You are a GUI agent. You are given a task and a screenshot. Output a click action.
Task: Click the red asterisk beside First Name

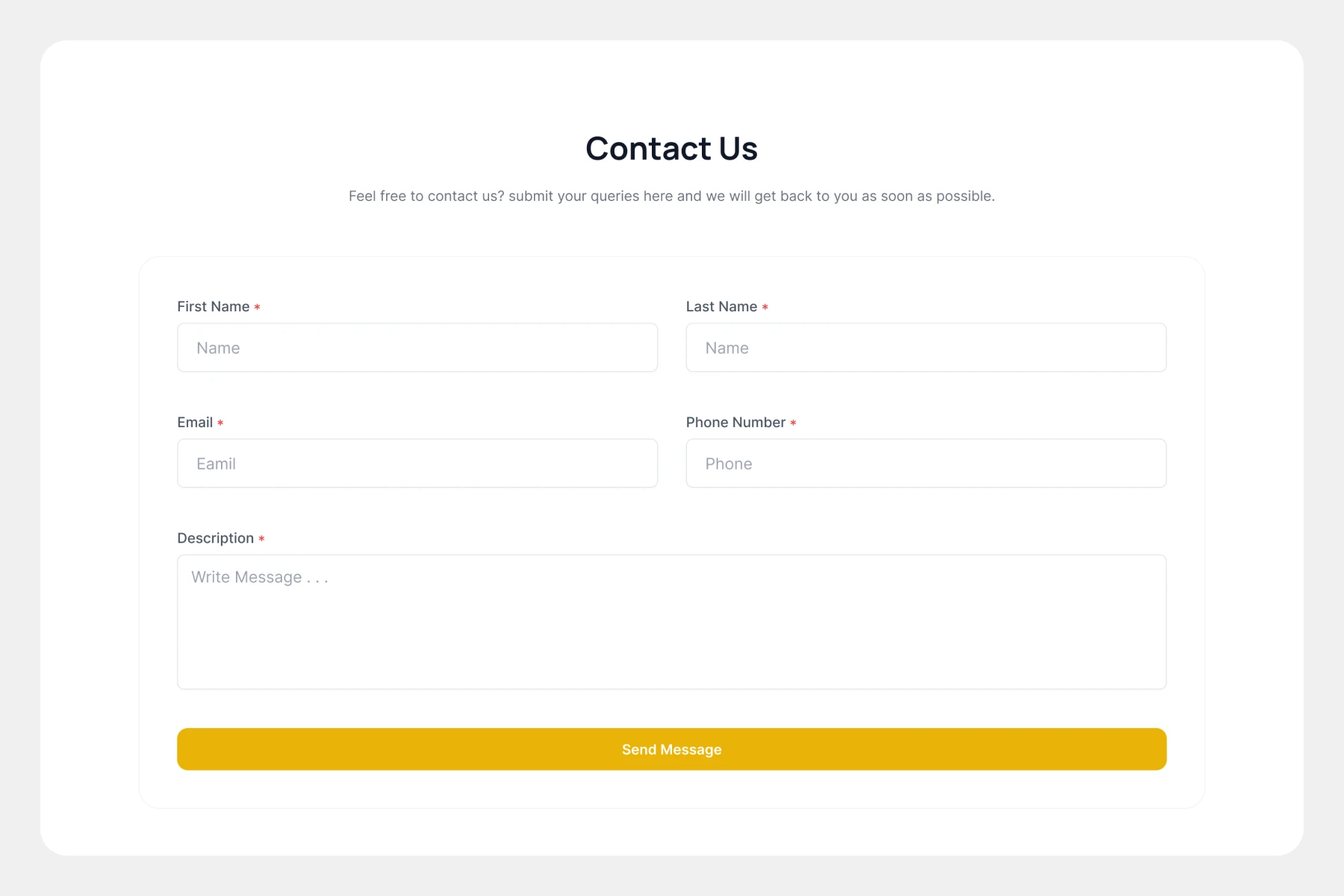pos(257,308)
